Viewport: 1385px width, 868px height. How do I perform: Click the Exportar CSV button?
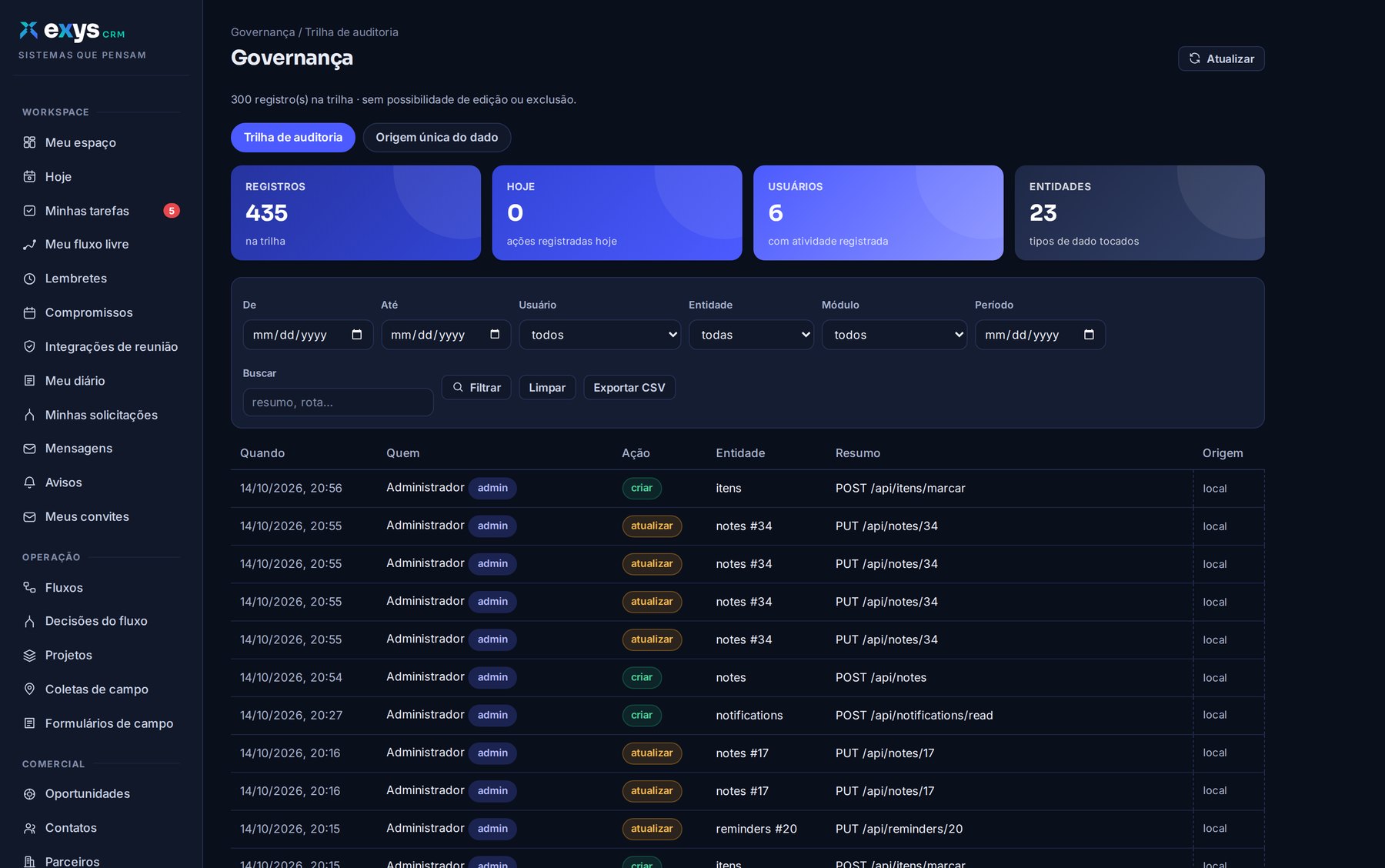629,387
